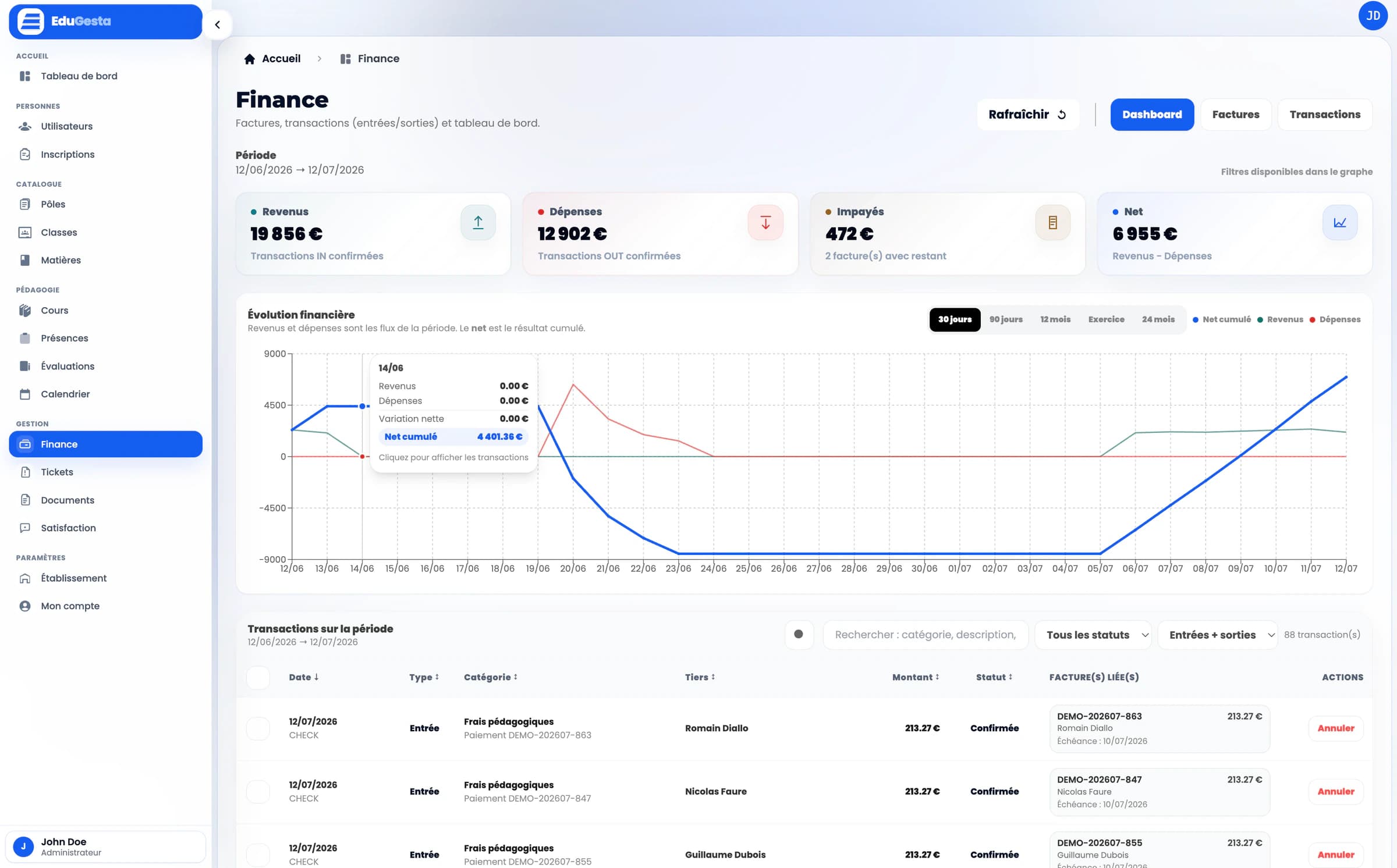Open Tableau de bord in the sidebar
Screen dimensions: 1397x868
tap(105, 76)
